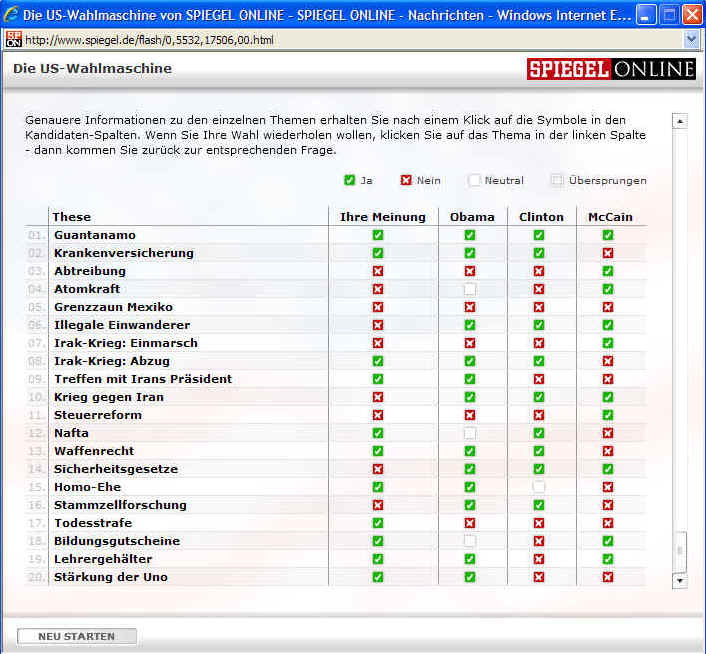The height and width of the screenshot is (654, 706).
Task: Click the Obama column header
Action: click(x=472, y=217)
